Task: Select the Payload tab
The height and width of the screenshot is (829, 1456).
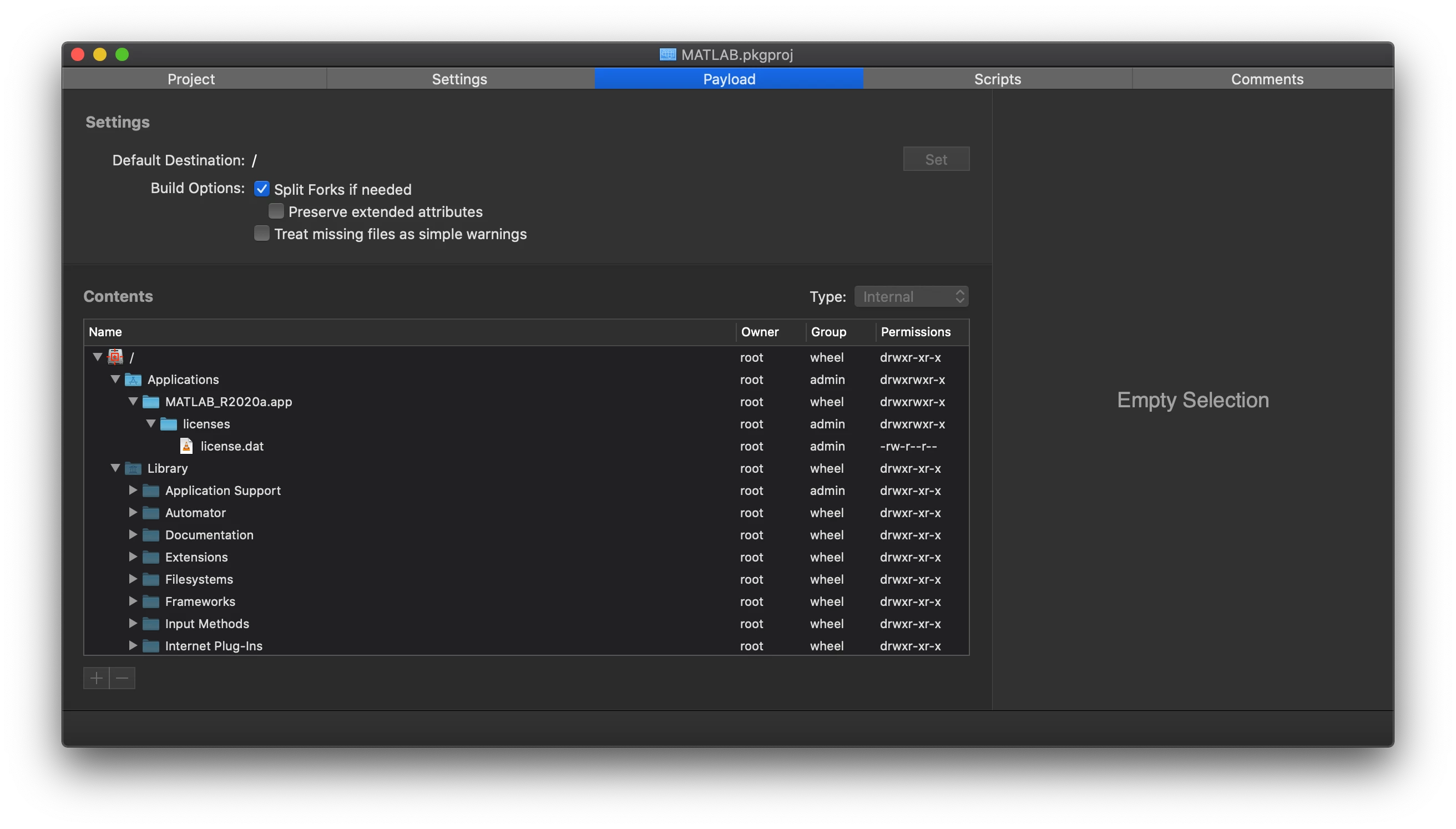Action: [729, 79]
